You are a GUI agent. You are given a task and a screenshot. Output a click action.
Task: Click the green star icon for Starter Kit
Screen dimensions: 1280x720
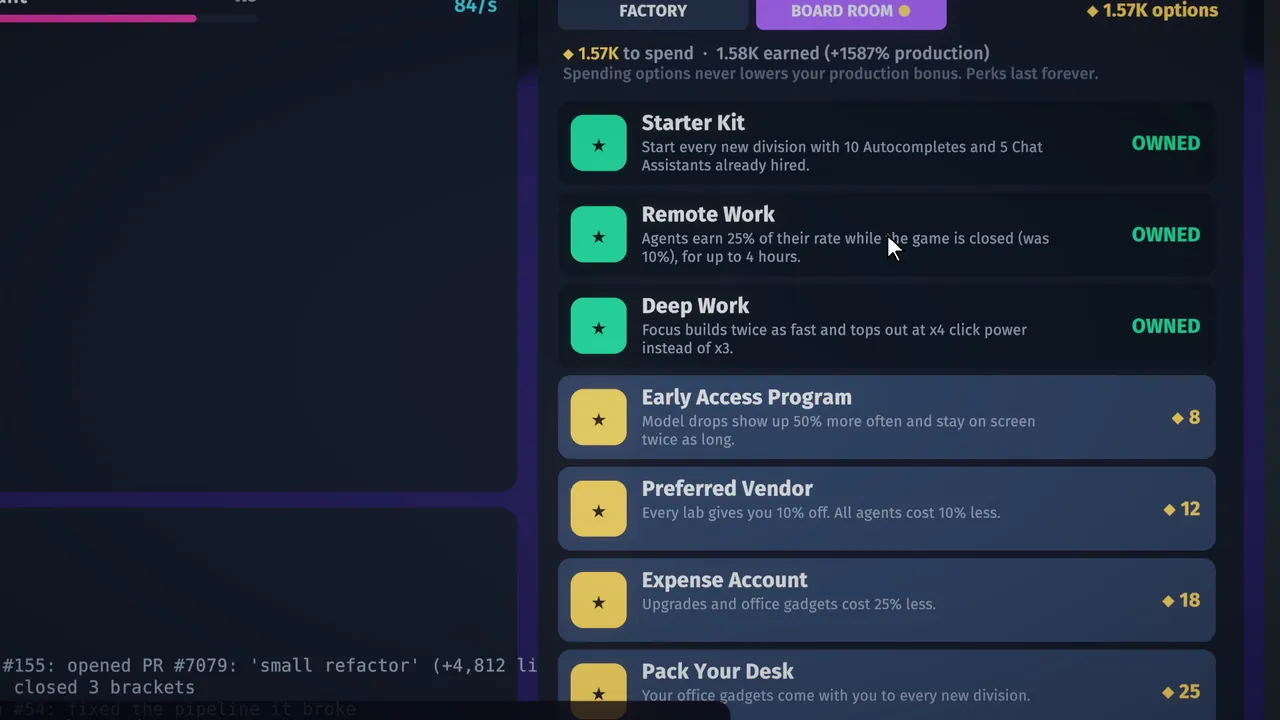pos(598,144)
